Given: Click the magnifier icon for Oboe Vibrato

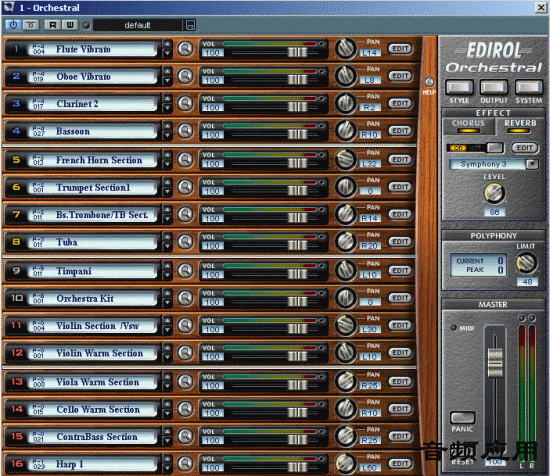Looking at the screenshot, I should (x=185, y=76).
